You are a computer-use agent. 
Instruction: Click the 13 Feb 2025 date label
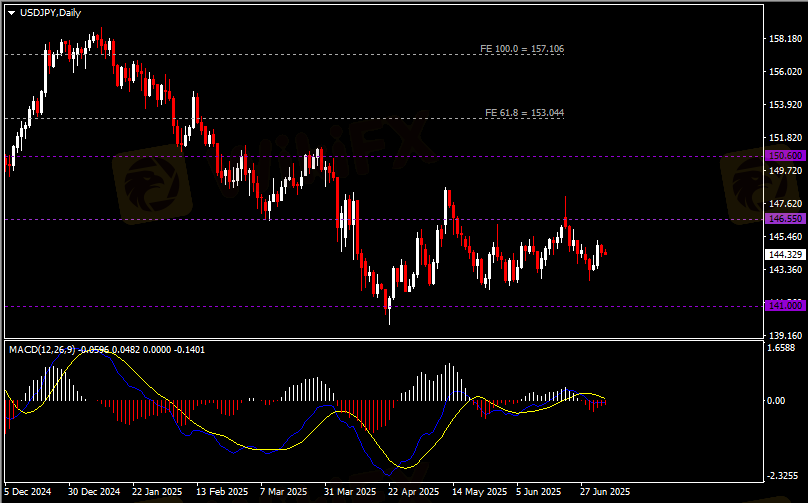tap(222, 492)
